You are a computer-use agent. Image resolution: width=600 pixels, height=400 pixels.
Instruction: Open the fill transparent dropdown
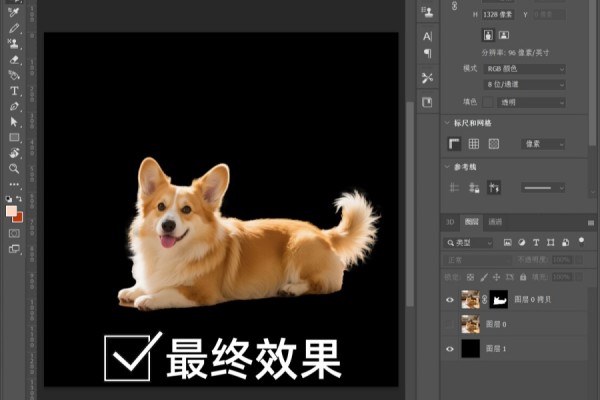click(531, 102)
